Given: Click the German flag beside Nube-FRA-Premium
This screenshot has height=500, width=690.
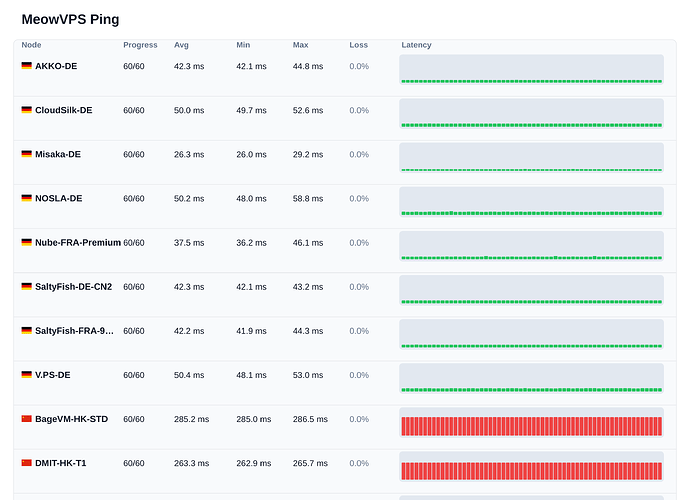Looking at the screenshot, I should coord(26,242).
